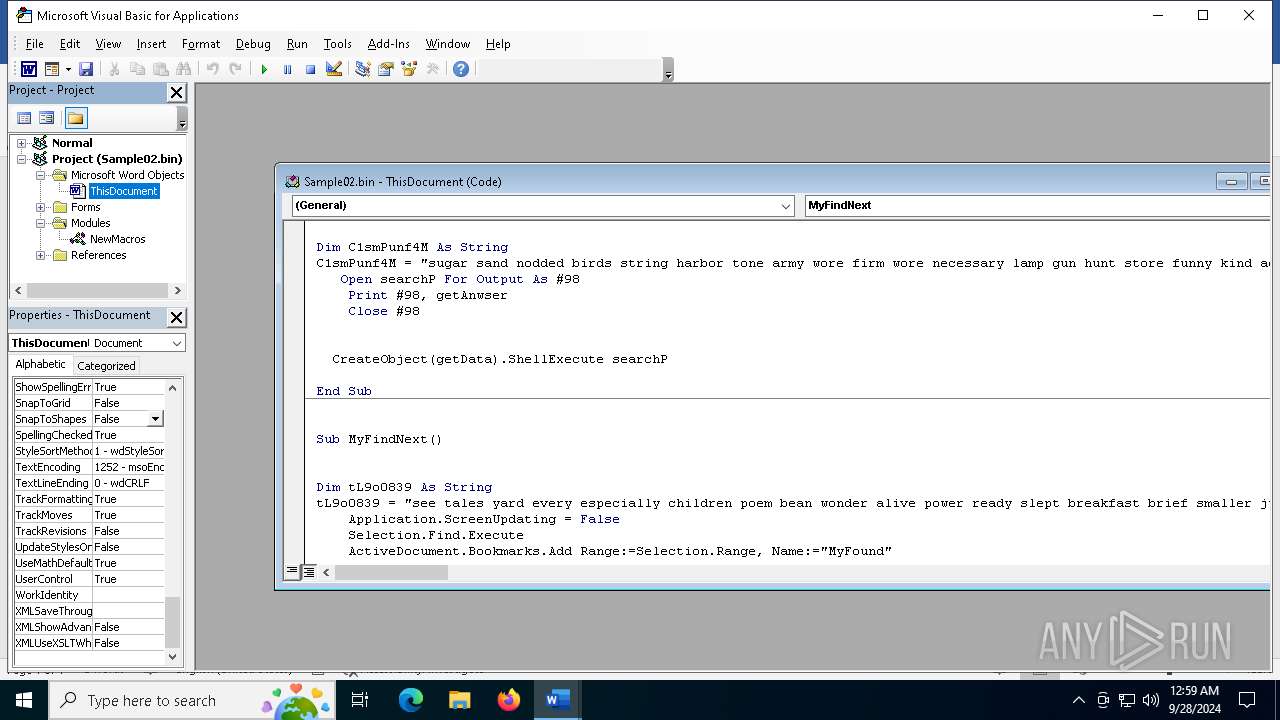Open the (General) object dropdown
Viewport: 1280px width, 720px height.
point(785,205)
